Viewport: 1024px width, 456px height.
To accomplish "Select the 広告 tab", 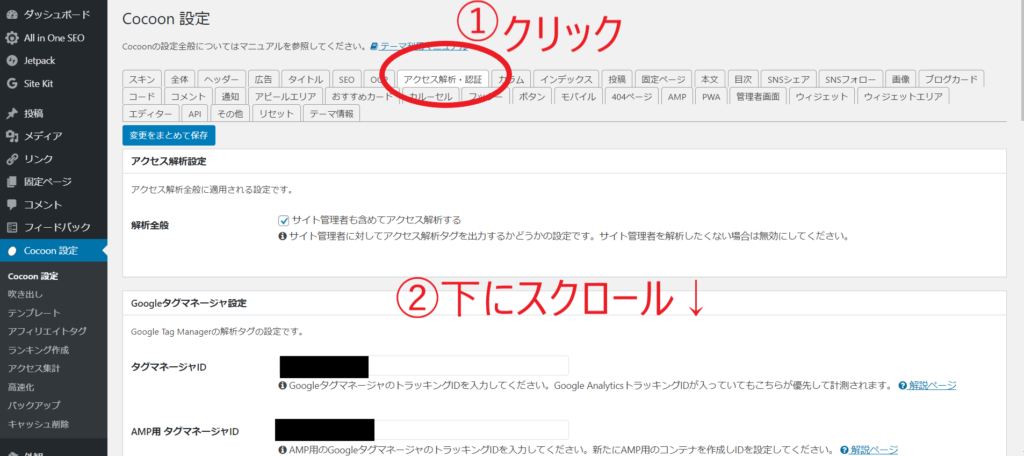I will tap(264, 79).
